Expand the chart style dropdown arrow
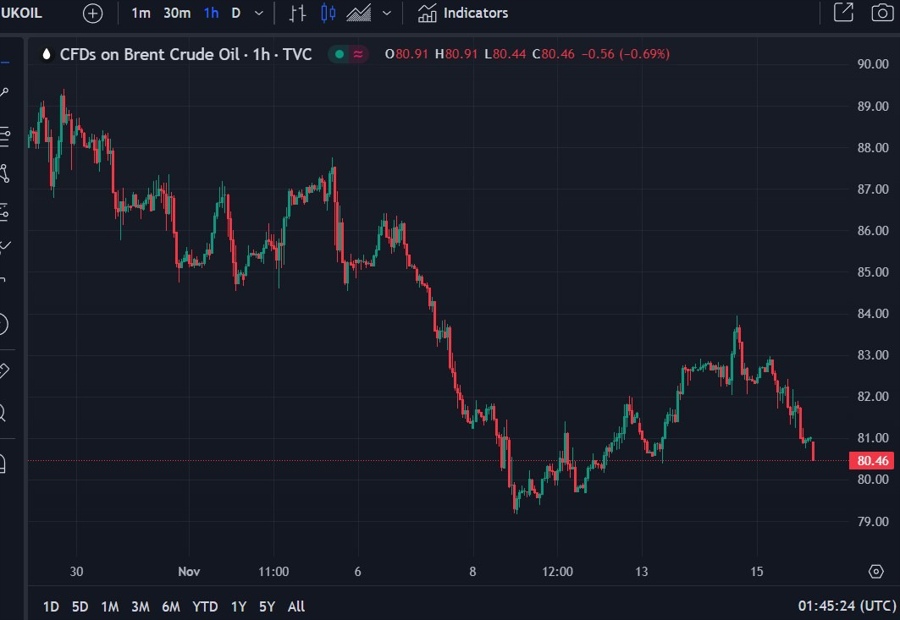 pos(387,13)
